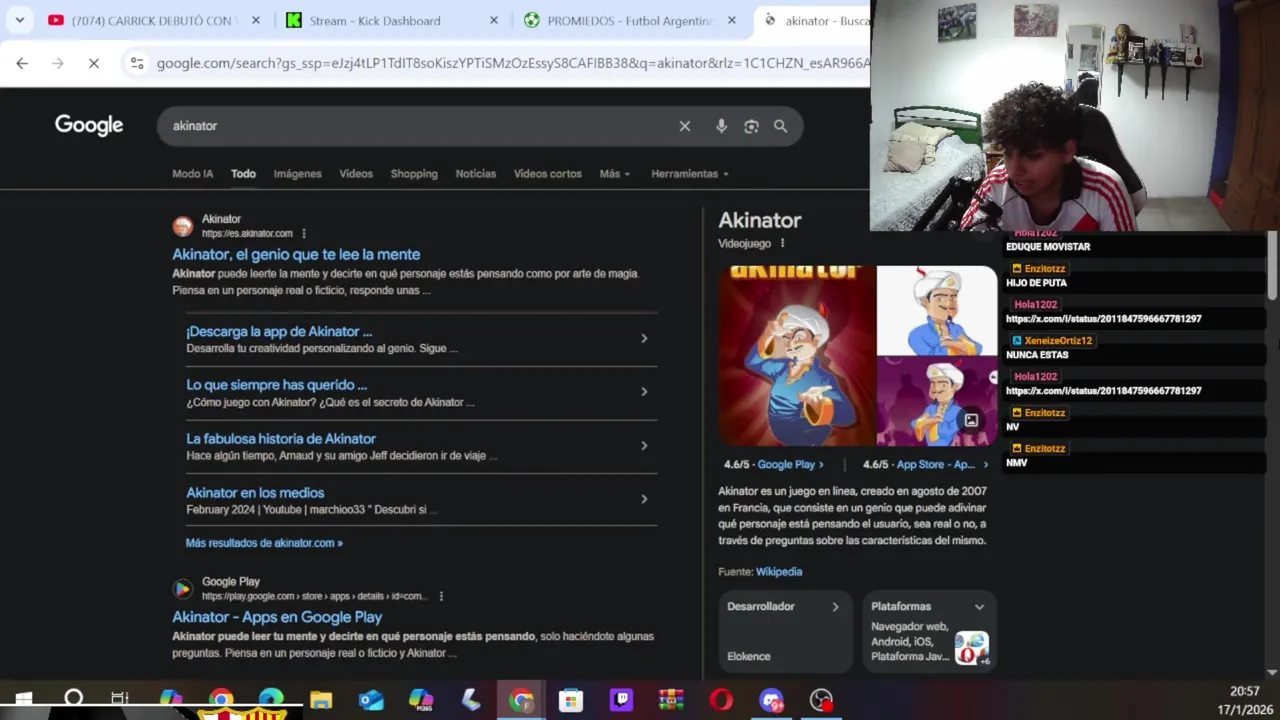Select the Shopping search tab
Viewport: 1280px width, 720px height.
pos(414,174)
